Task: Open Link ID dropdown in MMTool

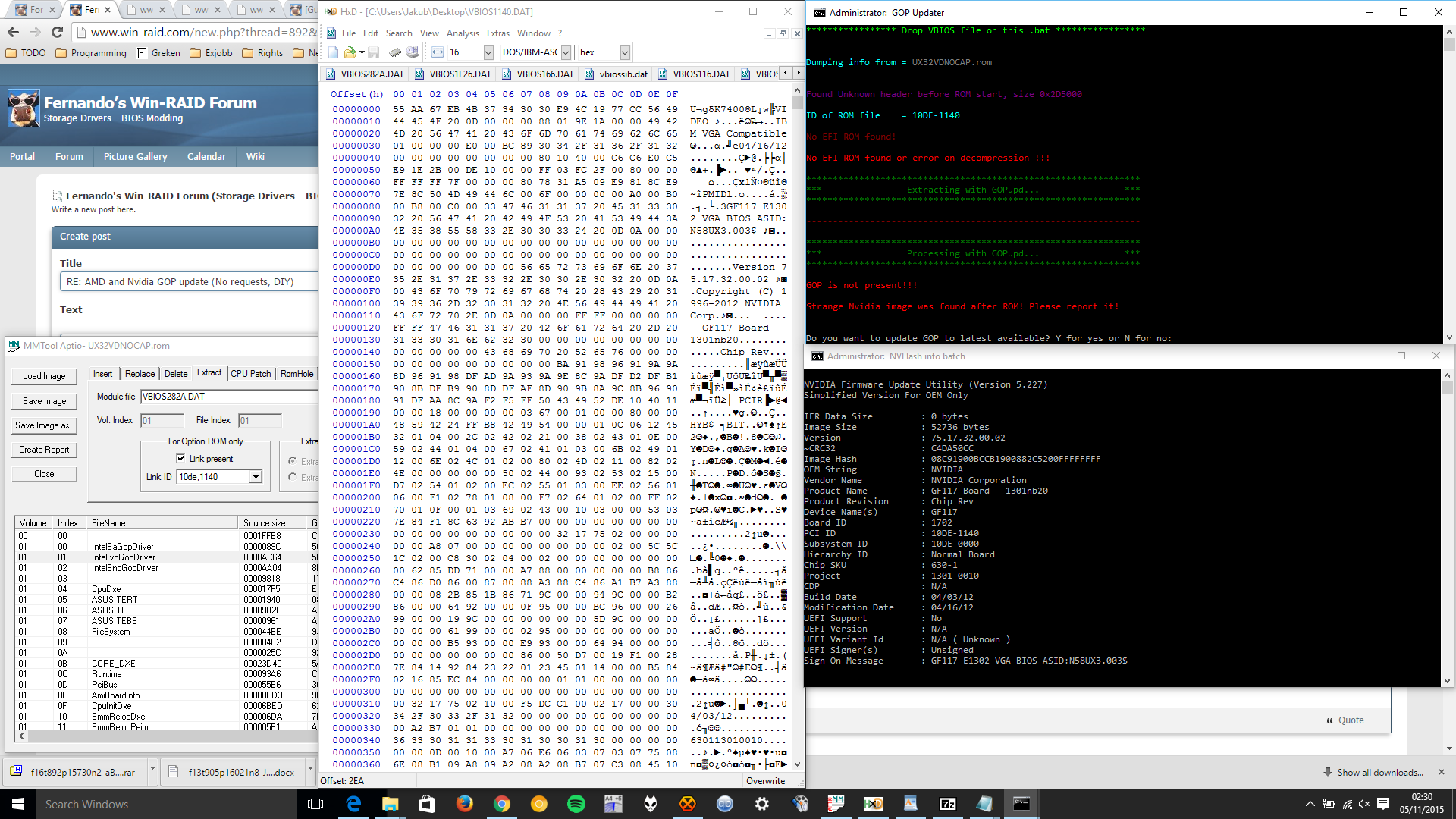Action: 256,476
